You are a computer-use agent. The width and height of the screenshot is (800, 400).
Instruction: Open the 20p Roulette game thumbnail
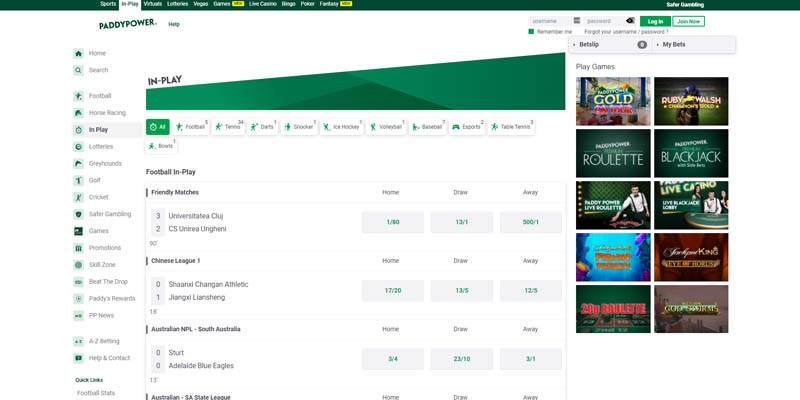click(x=613, y=309)
